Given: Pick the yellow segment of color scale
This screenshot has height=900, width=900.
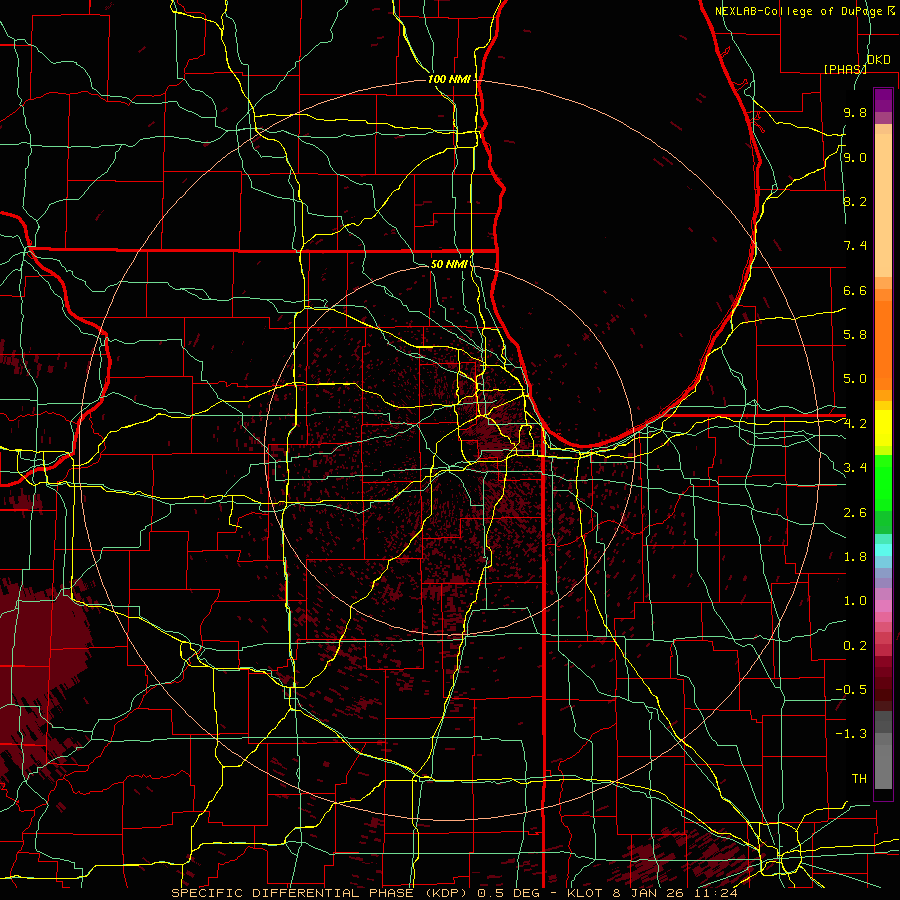Looking at the screenshot, I should click(x=883, y=428).
